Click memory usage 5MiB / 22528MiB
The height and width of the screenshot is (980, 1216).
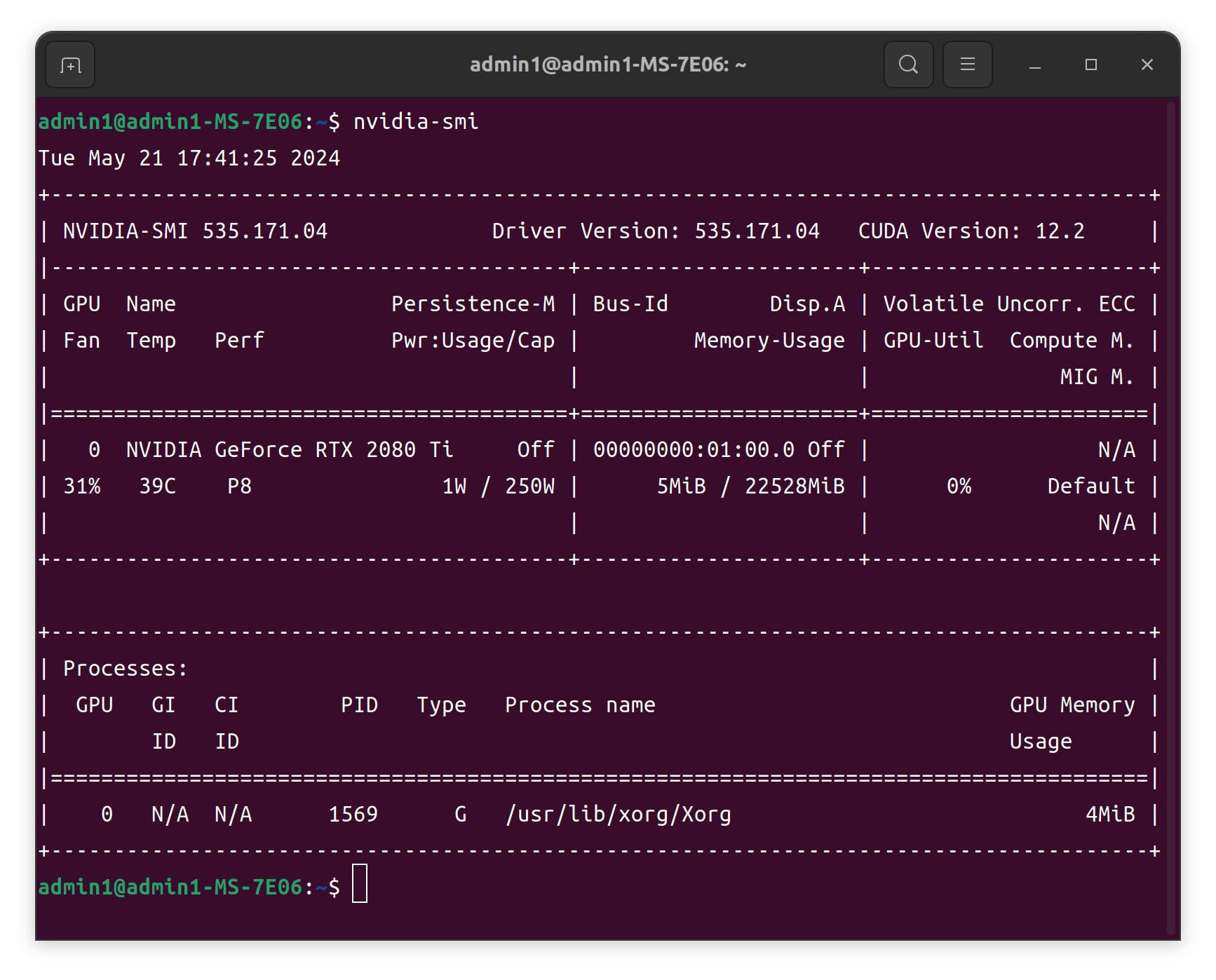(x=751, y=486)
